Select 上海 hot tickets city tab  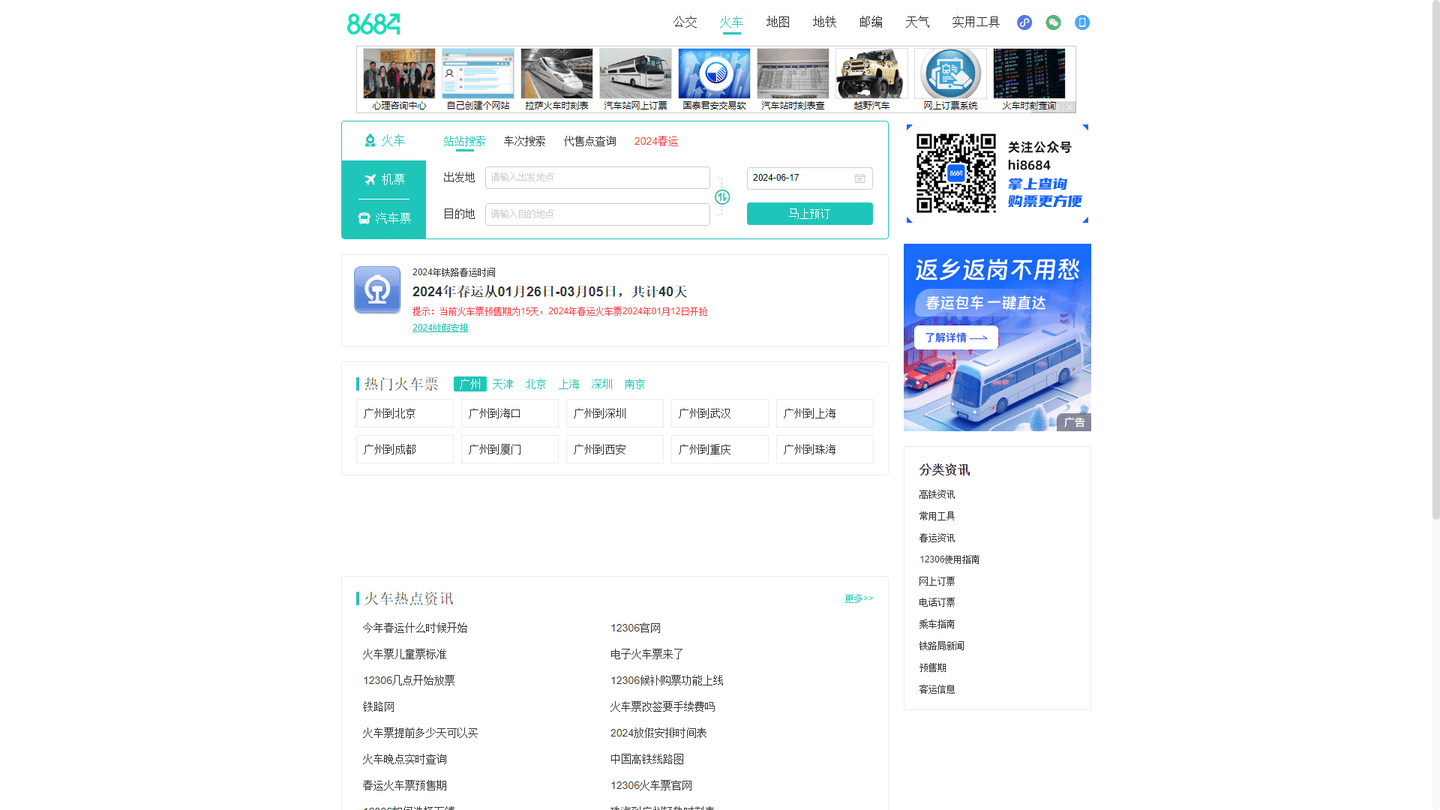[569, 384]
